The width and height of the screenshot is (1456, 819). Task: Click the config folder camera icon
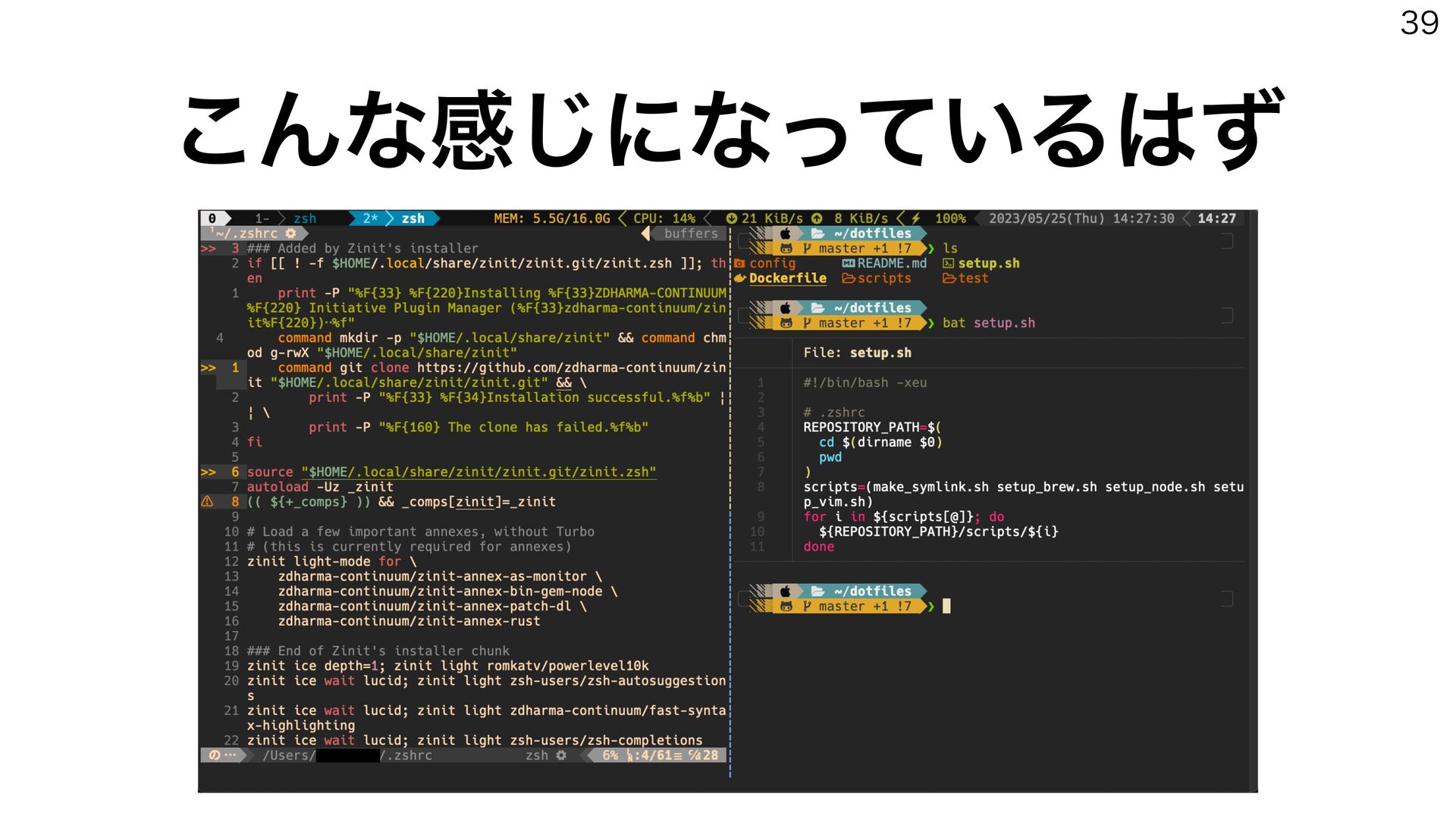tap(740, 263)
